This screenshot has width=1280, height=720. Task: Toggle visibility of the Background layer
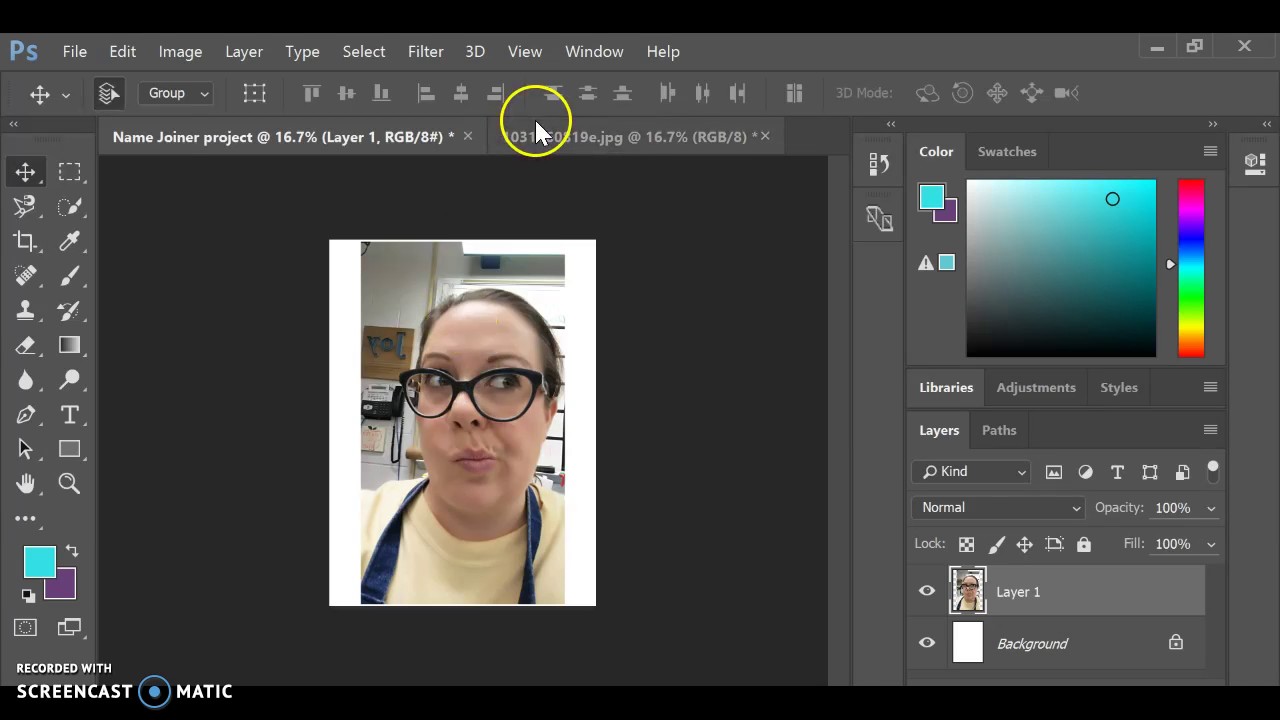(927, 643)
